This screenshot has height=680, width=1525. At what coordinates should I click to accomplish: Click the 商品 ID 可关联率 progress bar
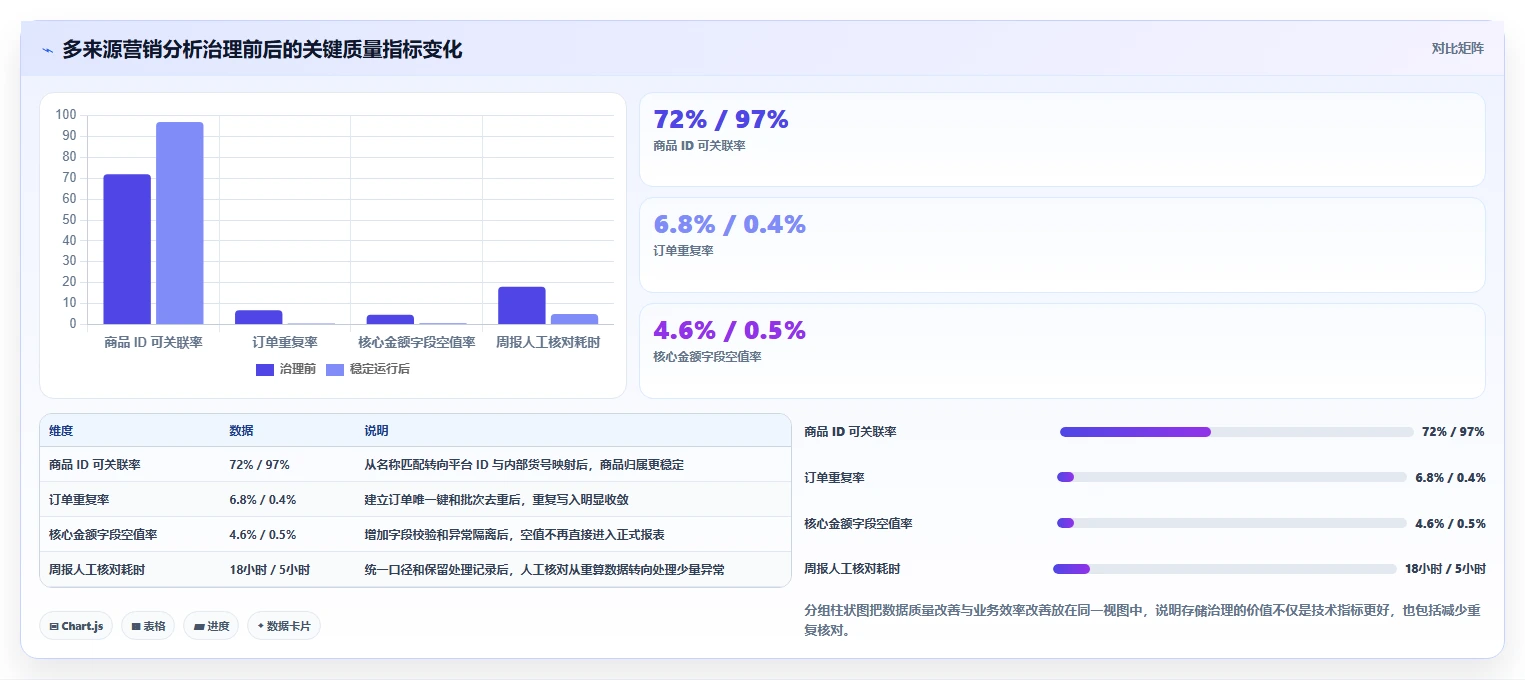pos(1236,432)
